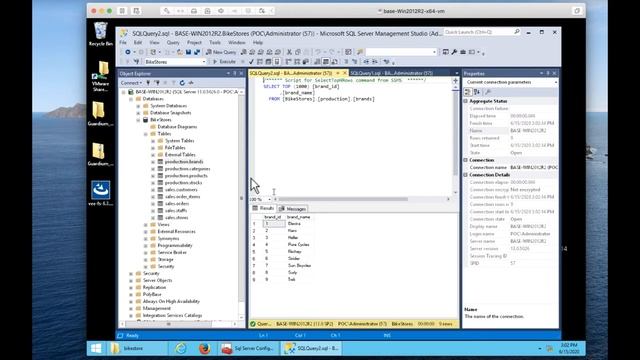The width and height of the screenshot is (640, 360).
Task: Click the disconnect icon in Object Explorer toolbar
Action: pos(157,83)
